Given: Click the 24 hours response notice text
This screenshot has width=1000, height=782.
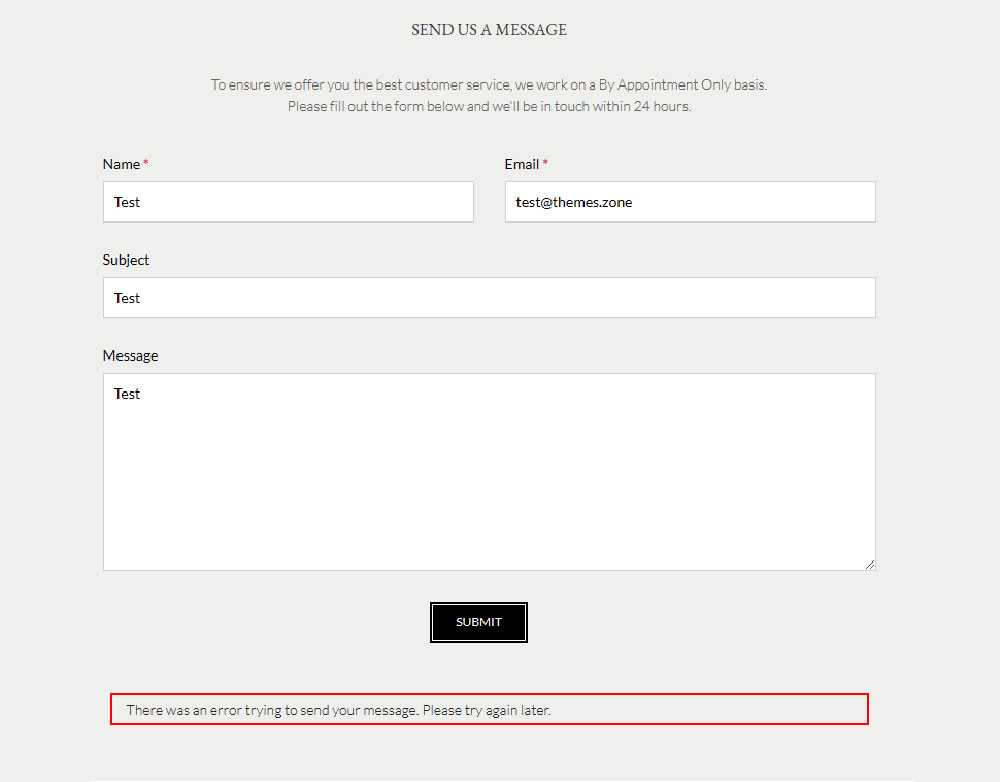Looking at the screenshot, I should tap(489, 105).
